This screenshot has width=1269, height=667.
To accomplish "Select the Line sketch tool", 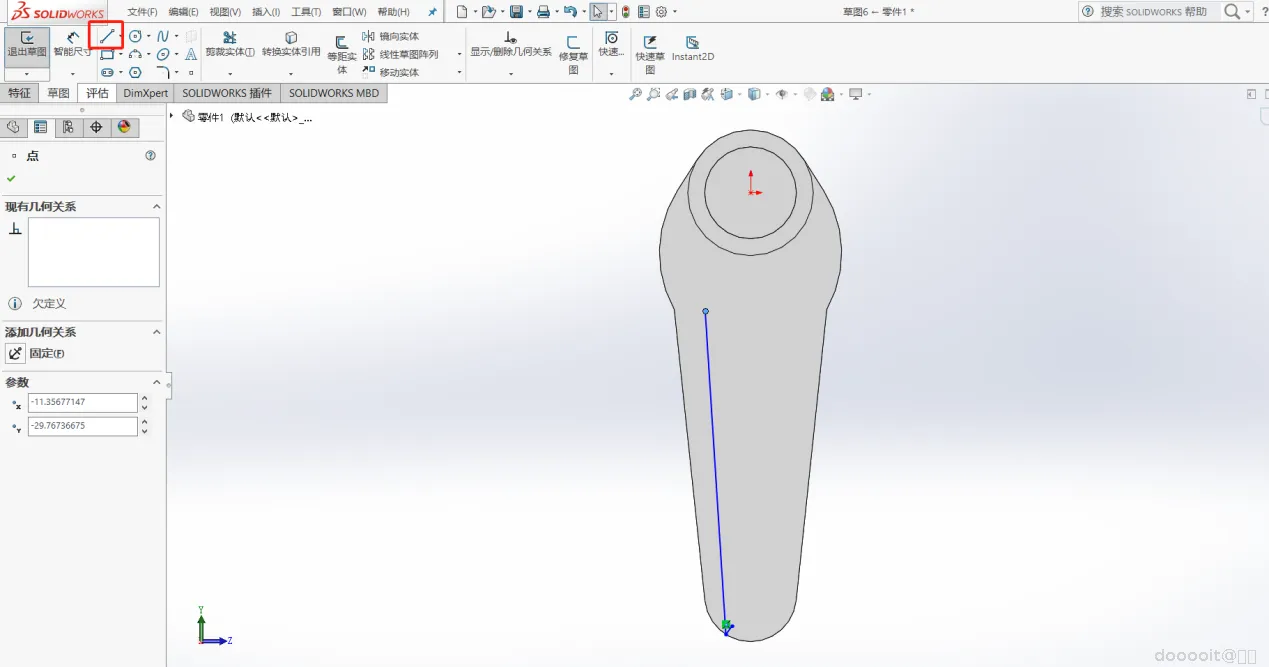I will [106, 36].
